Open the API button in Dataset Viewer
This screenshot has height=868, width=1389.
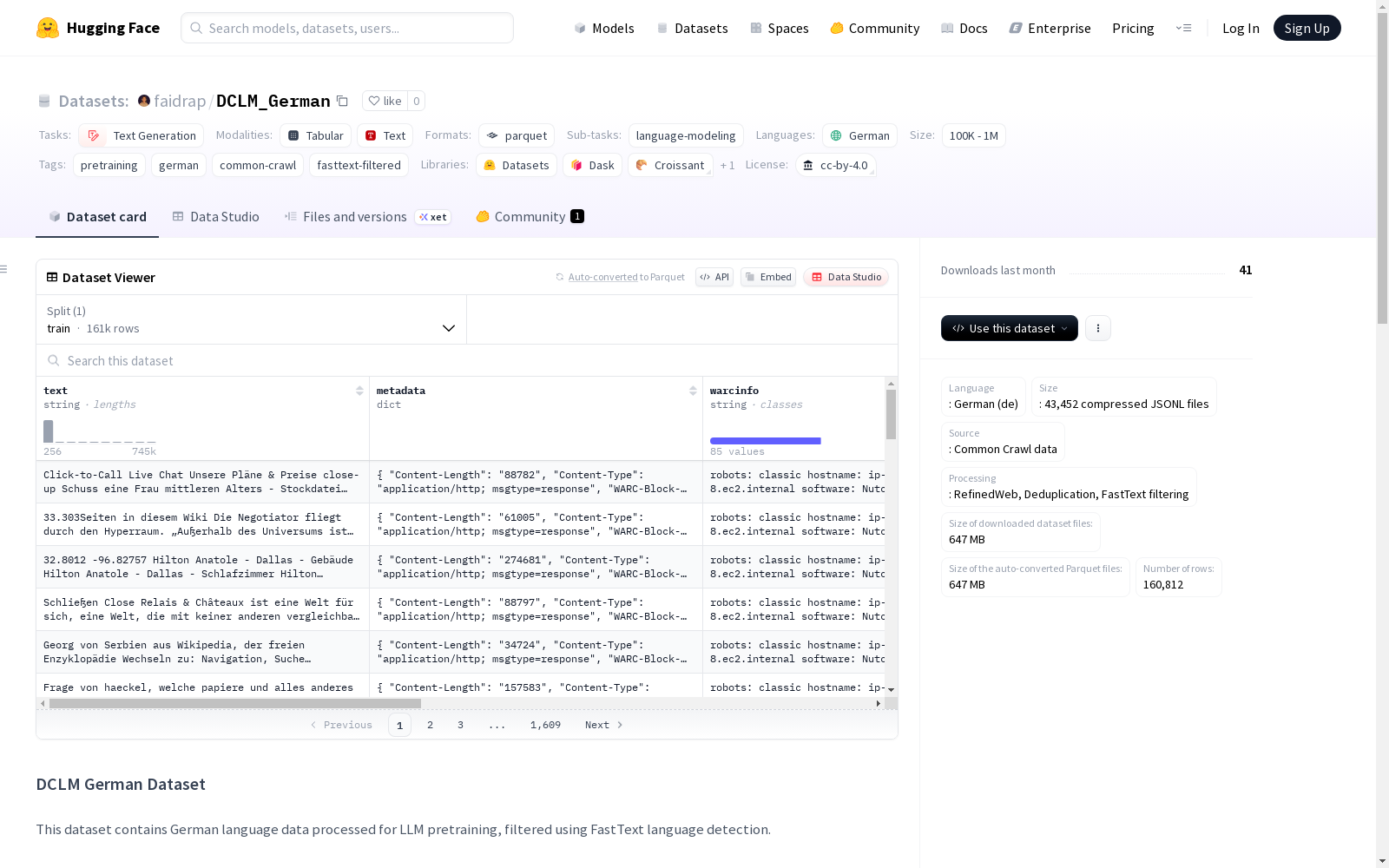(714, 277)
